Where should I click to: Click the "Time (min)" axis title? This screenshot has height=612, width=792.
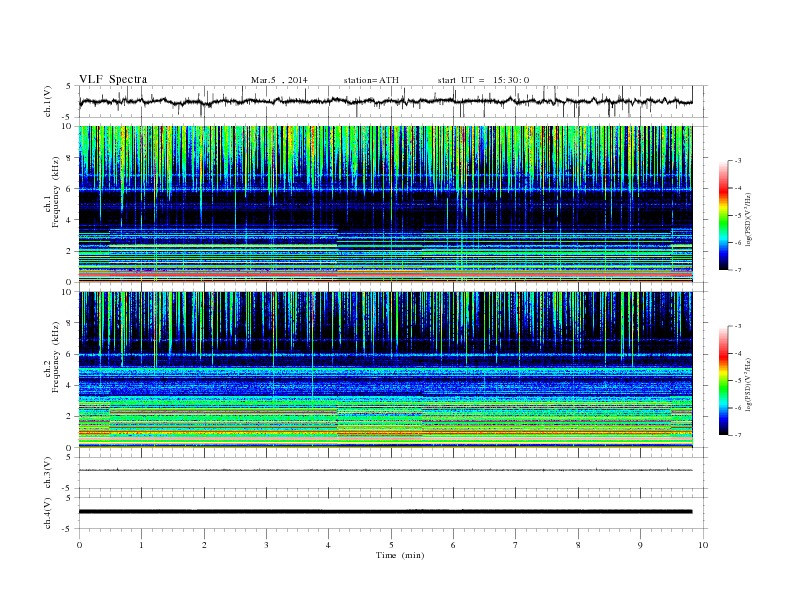tap(400, 555)
